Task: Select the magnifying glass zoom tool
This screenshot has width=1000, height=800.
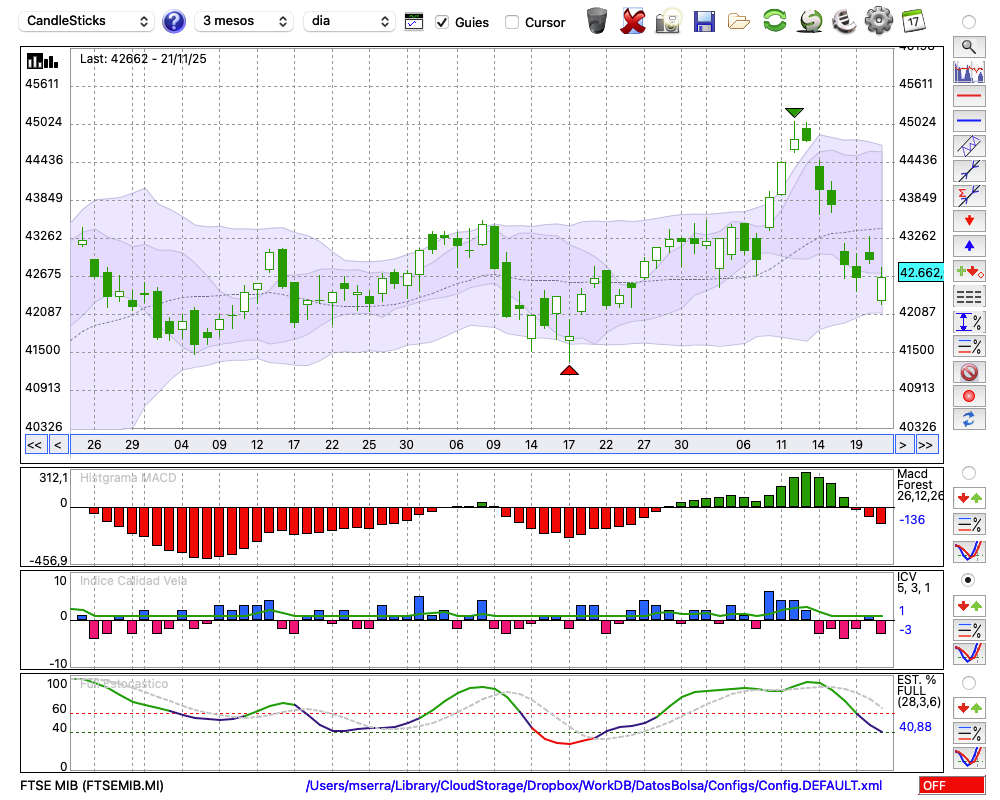Action: point(968,46)
